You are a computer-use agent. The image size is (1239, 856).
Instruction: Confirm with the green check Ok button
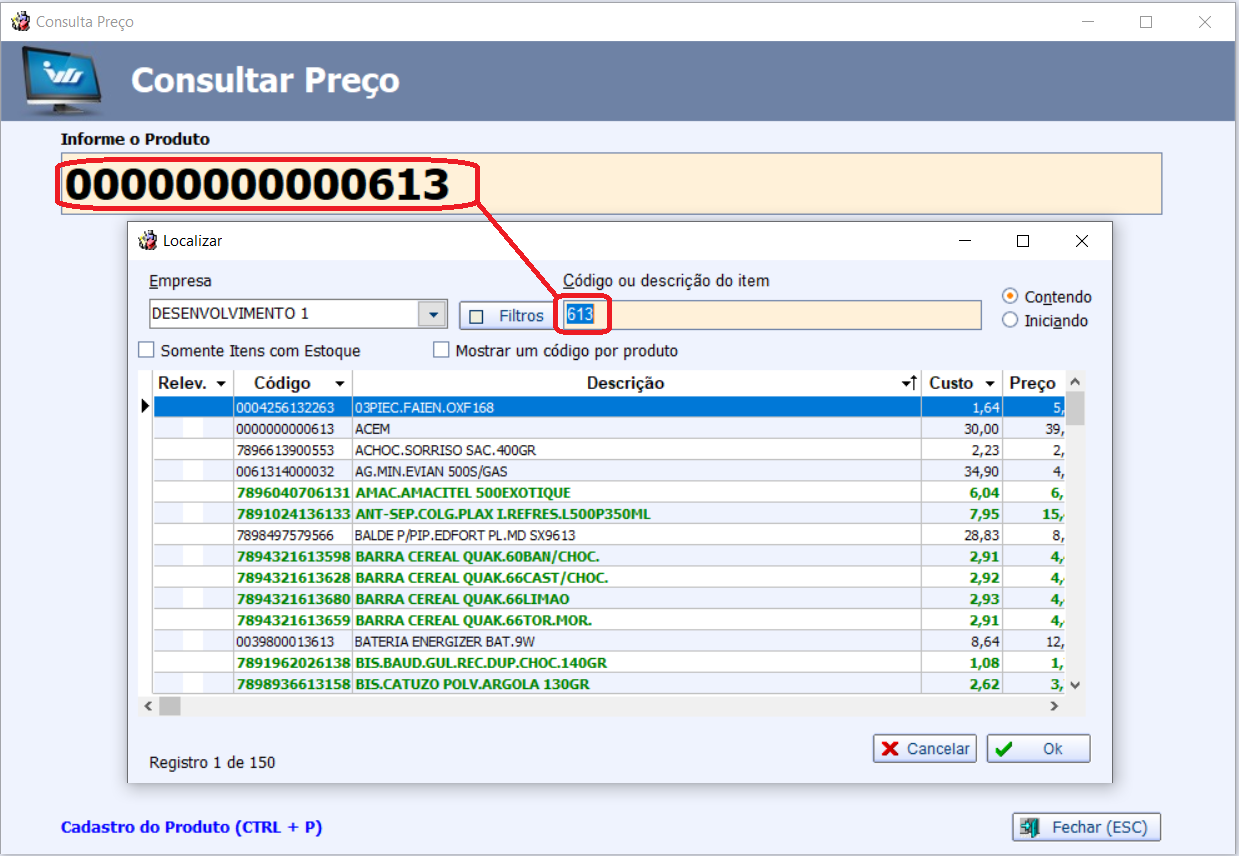(1038, 749)
